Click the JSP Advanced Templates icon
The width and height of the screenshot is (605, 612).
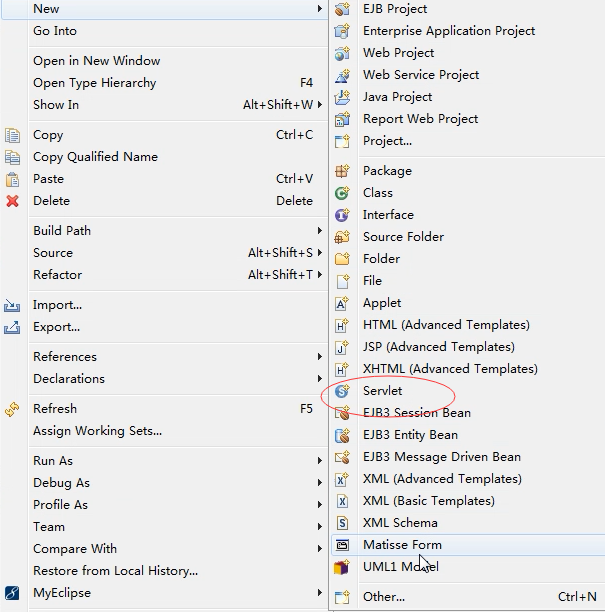click(x=342, y=347)
